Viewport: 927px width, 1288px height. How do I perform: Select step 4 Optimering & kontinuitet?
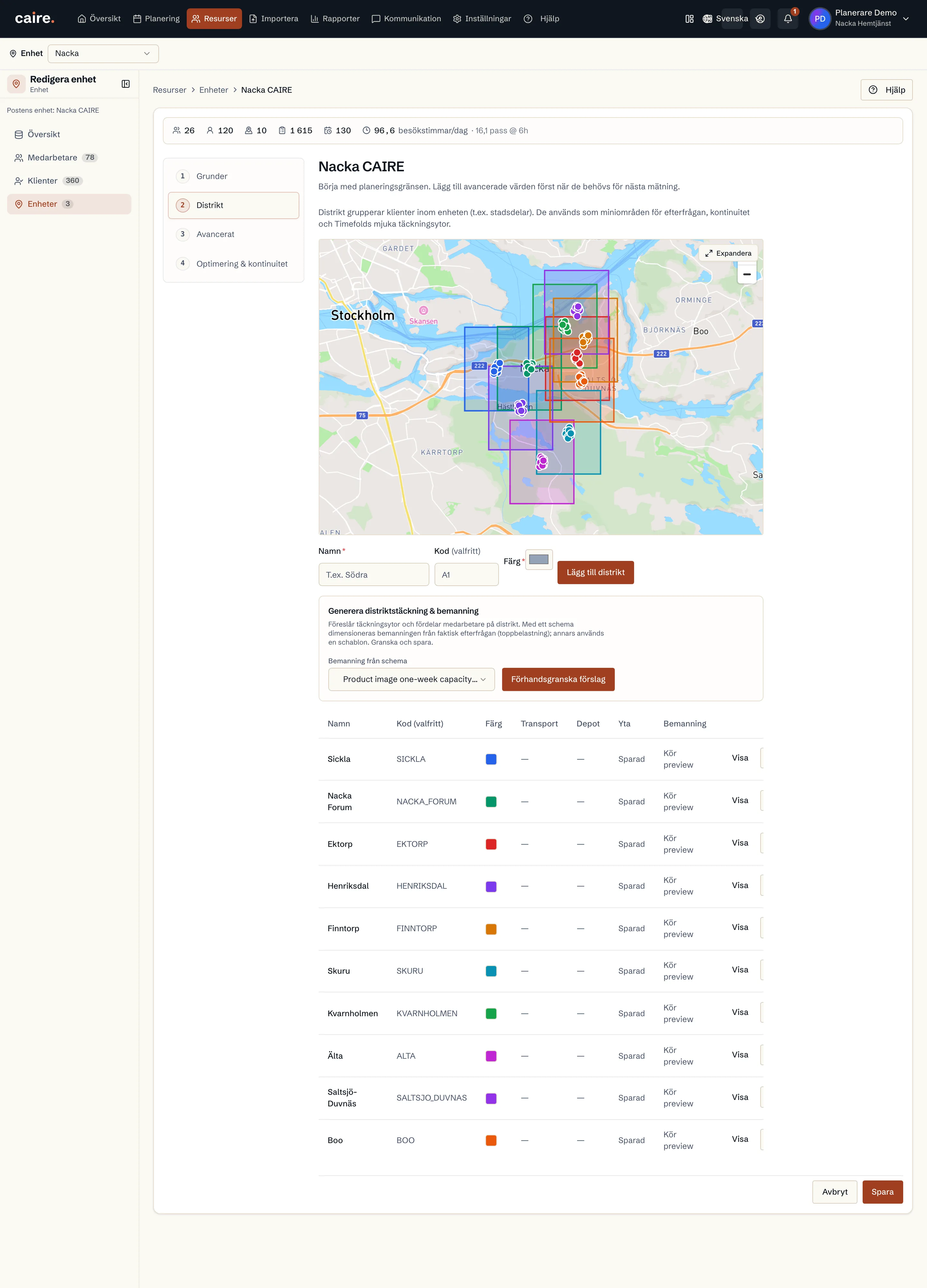click(x=233, y=263)
